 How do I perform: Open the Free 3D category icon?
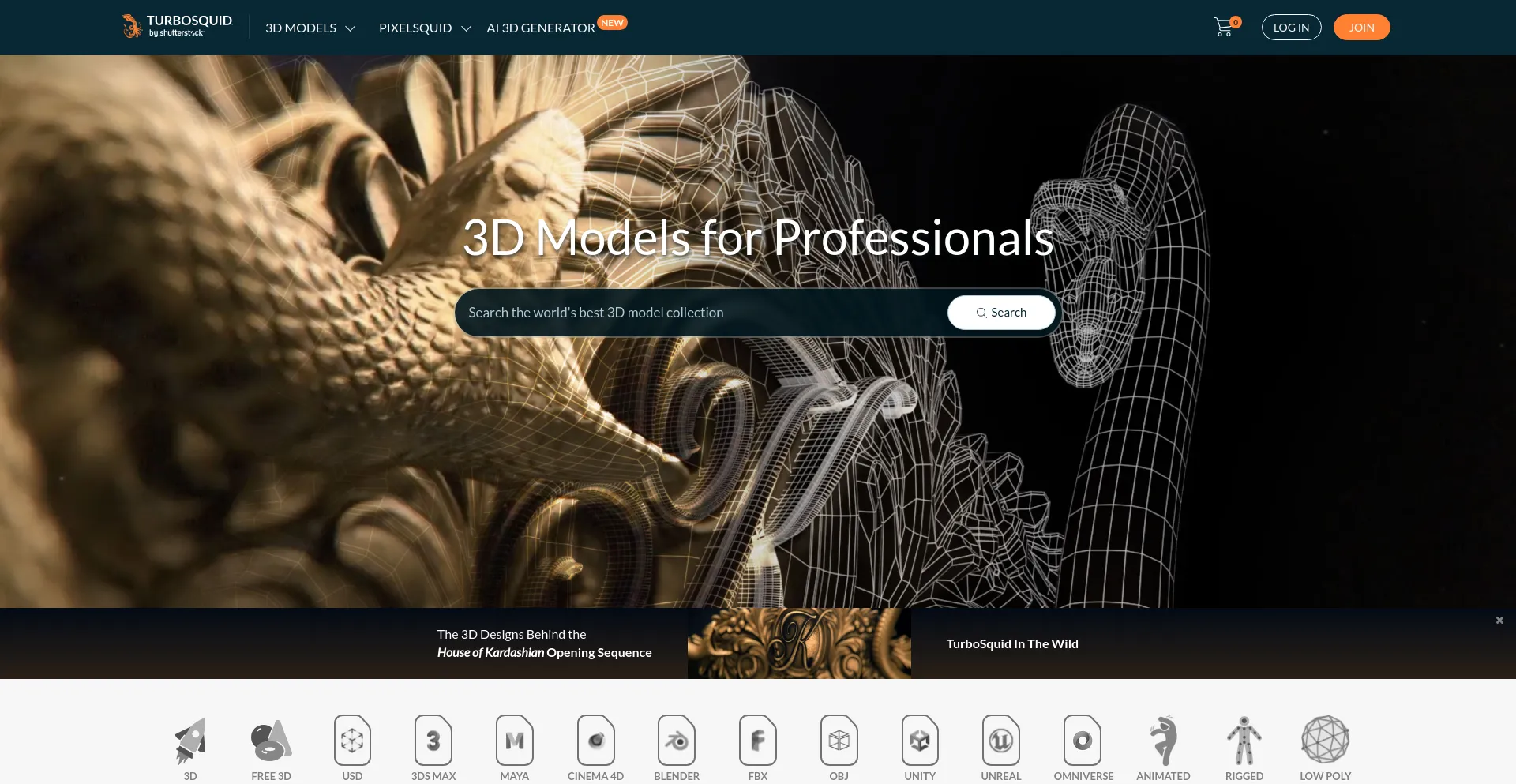pyautogui.click(x=271, y=741)
